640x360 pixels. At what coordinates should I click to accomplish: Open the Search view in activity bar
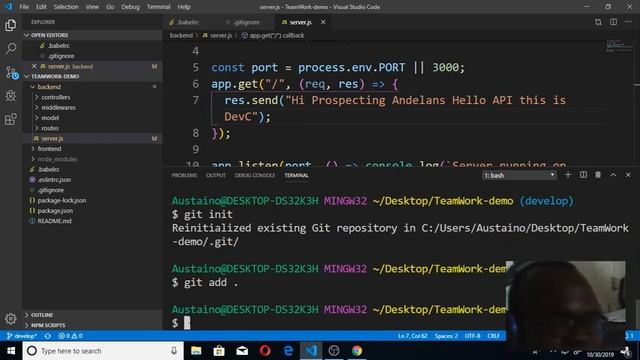point(11,49)
